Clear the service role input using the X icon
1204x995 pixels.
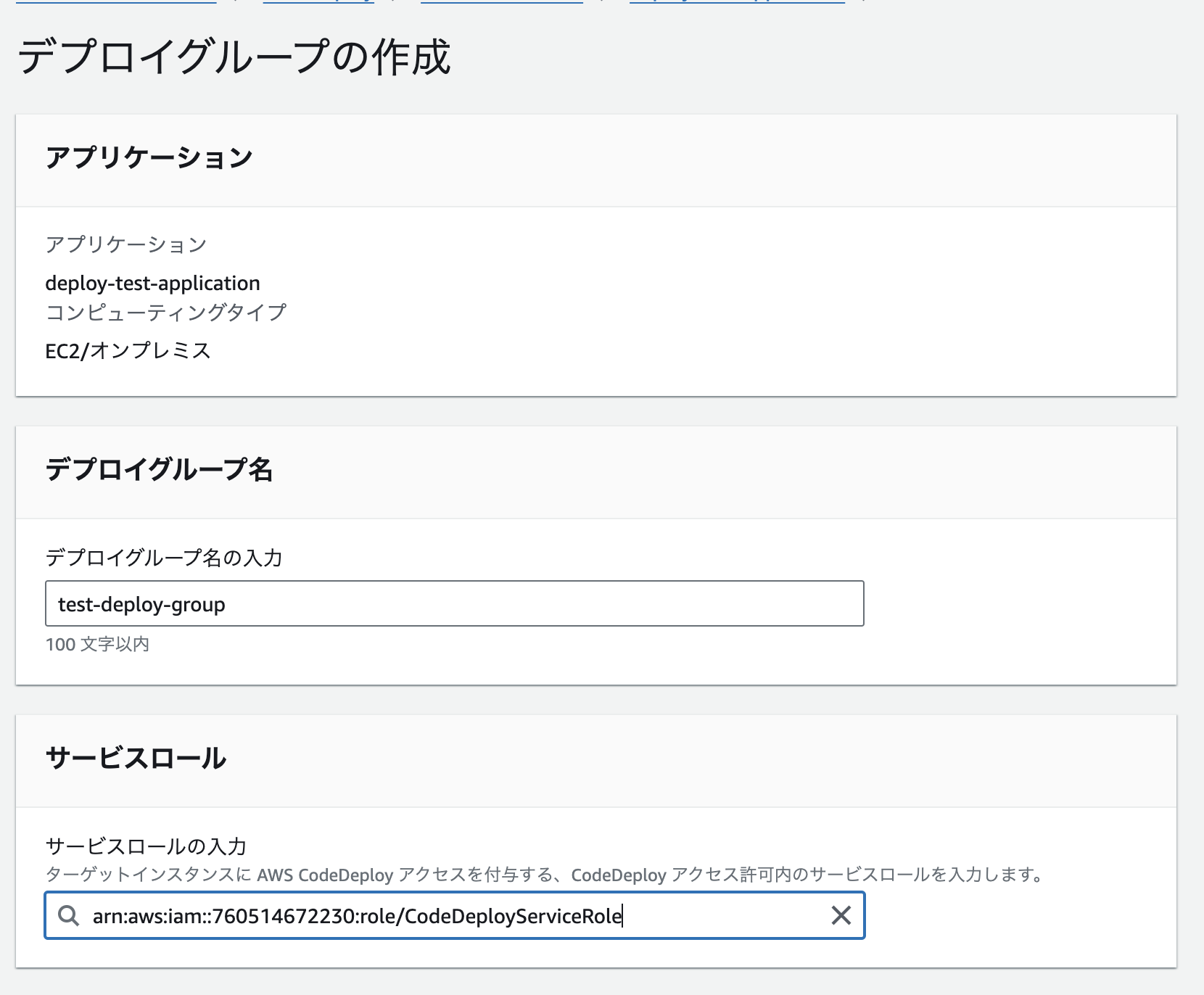point(841,915)
